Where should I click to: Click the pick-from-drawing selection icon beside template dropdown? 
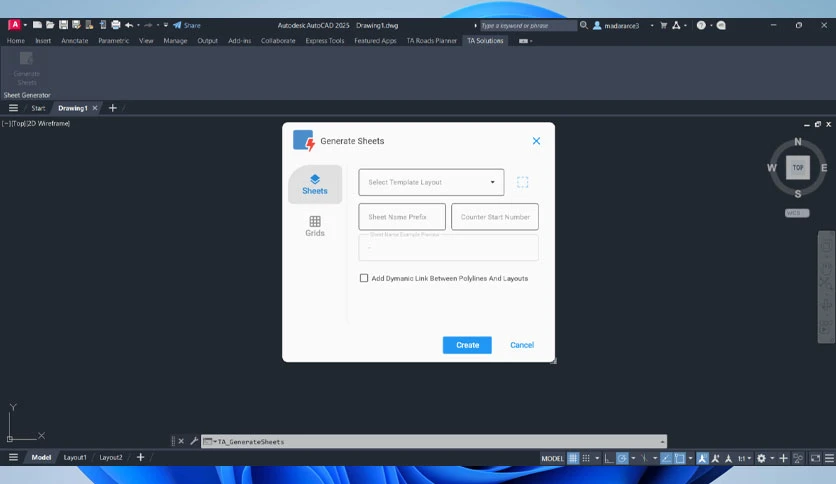point(522,182)
